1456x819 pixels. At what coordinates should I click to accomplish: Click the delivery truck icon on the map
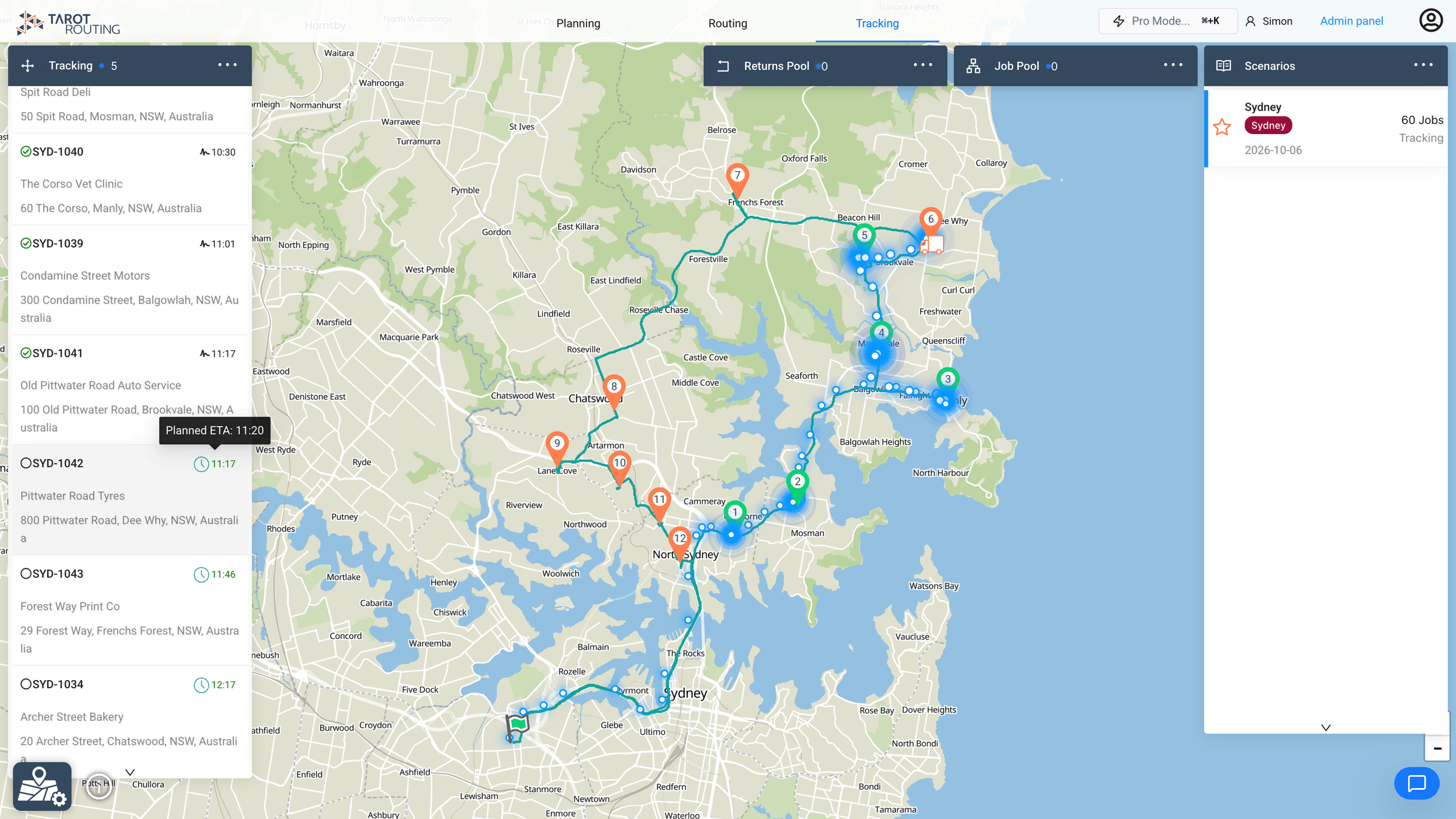tap(932, 245)
